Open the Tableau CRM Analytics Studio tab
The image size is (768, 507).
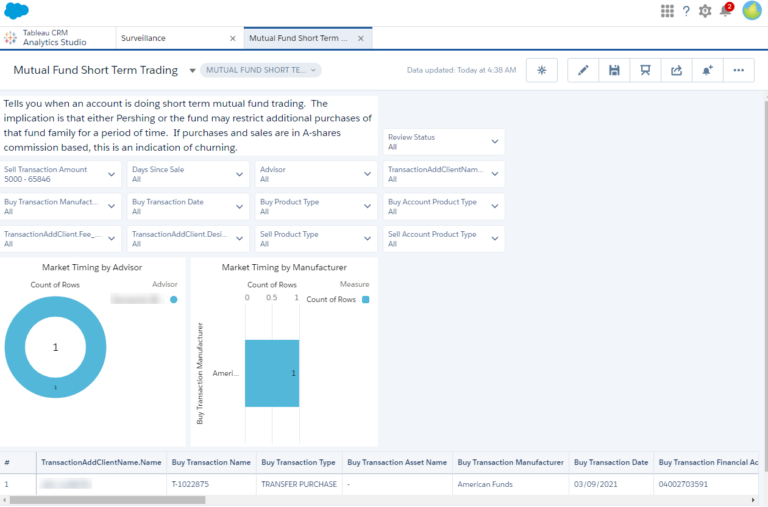coord(58,38)
